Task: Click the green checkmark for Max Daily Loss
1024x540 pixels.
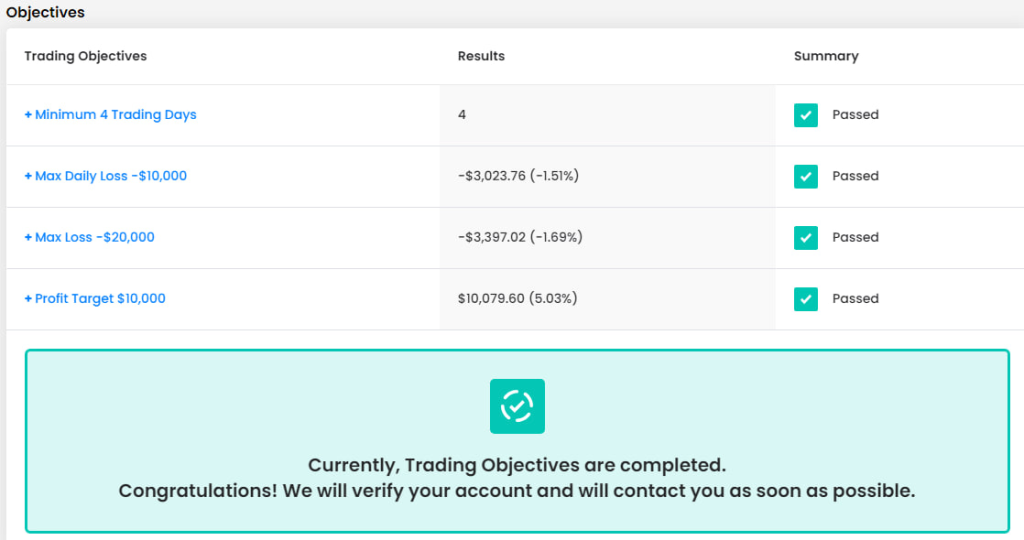Action: click(806, 176)
